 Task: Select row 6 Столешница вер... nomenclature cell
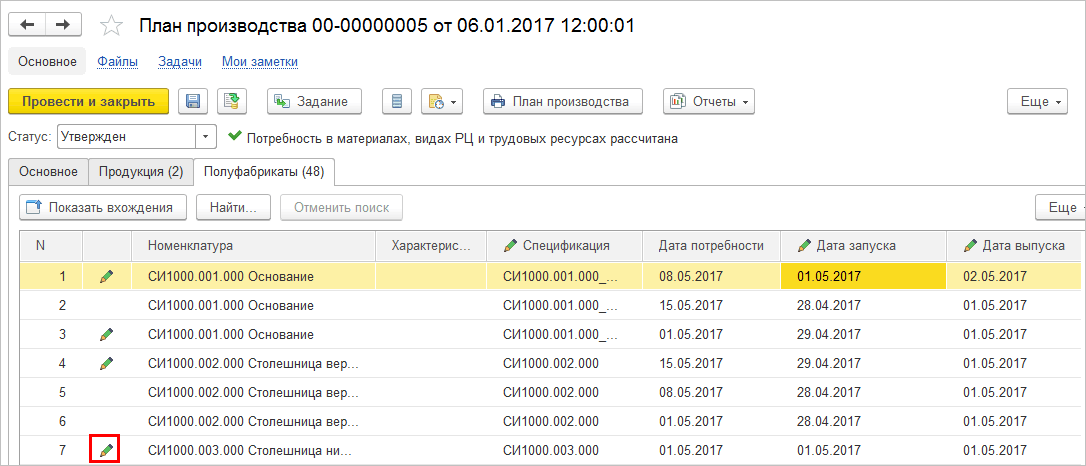(x=253, y=421)
